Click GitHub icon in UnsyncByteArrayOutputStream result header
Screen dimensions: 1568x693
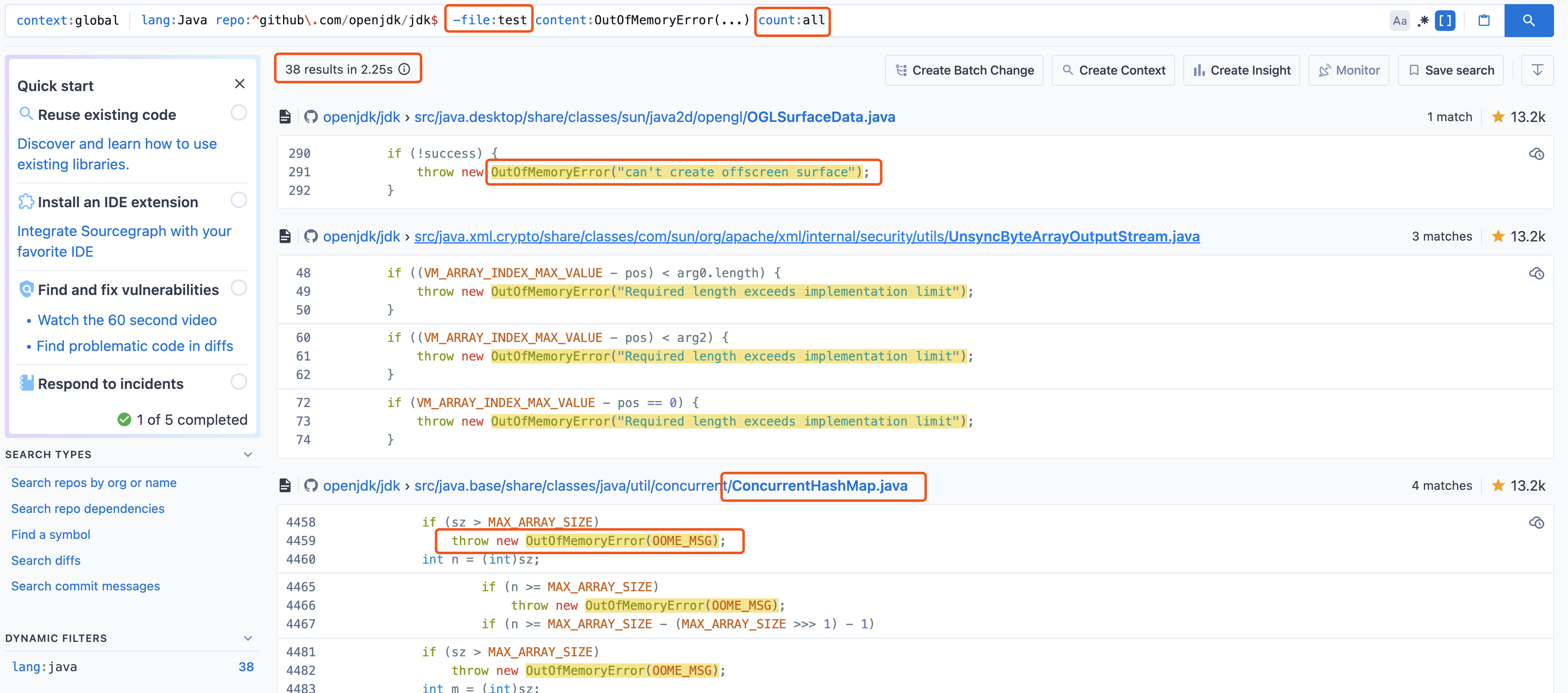[311, 236]
